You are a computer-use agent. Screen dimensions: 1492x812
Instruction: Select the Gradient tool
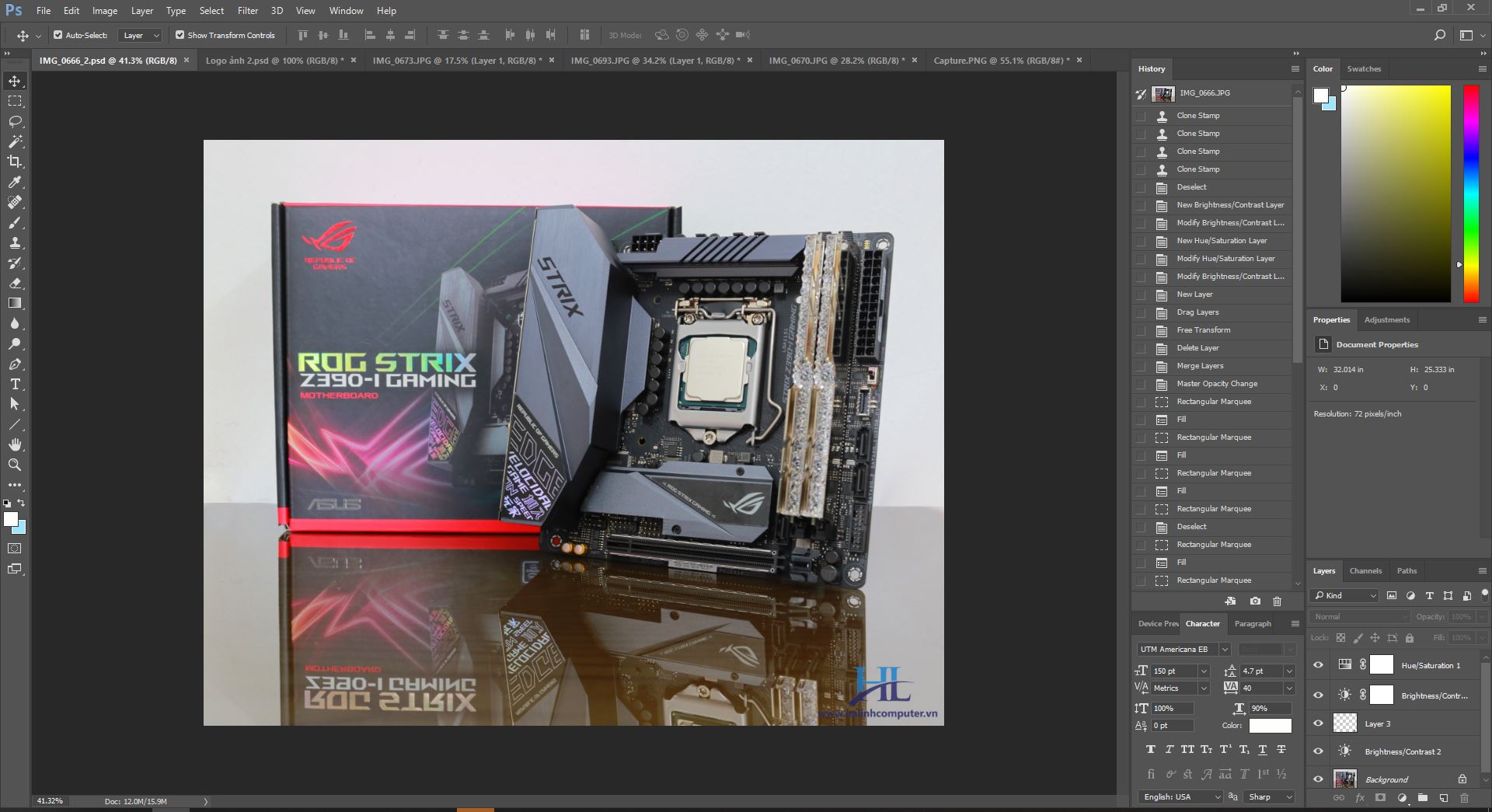15,304
